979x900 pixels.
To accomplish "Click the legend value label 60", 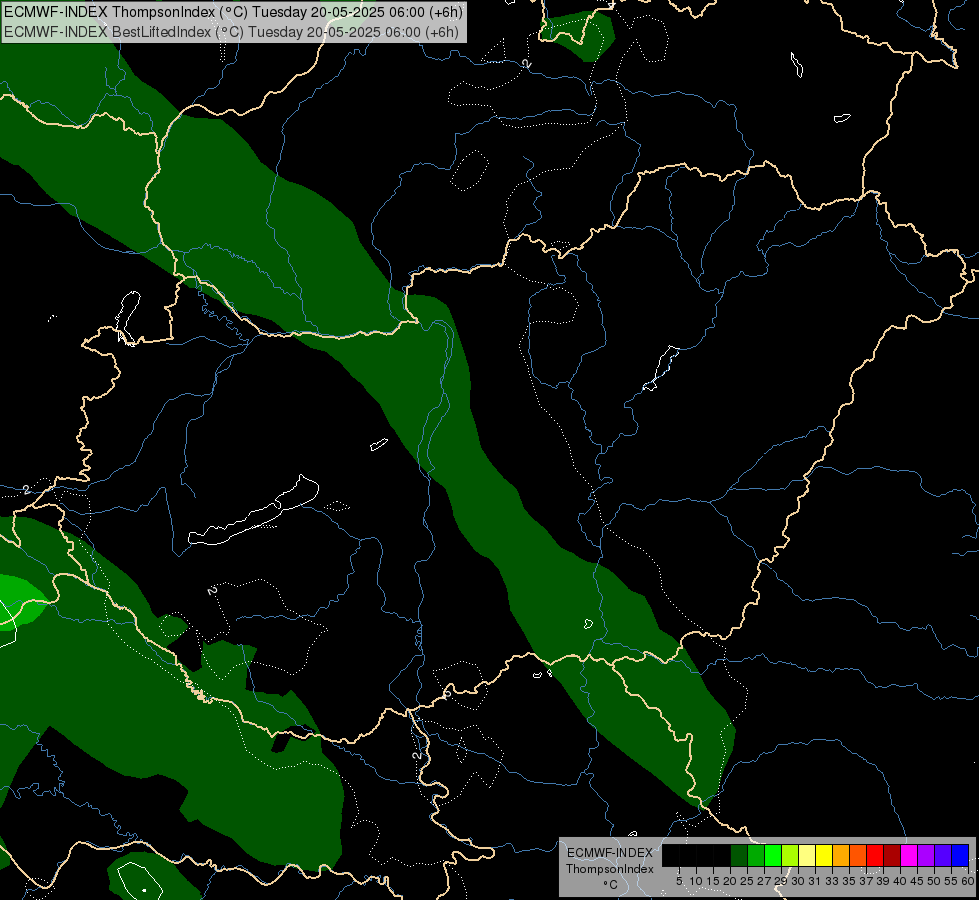I will pos(968,881).
